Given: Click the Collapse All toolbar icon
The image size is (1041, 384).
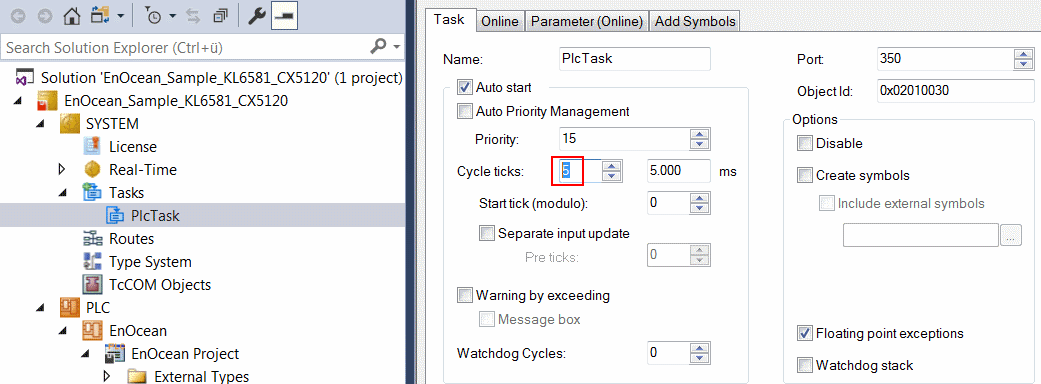Looking at the screenshot, I should [220, 17].
